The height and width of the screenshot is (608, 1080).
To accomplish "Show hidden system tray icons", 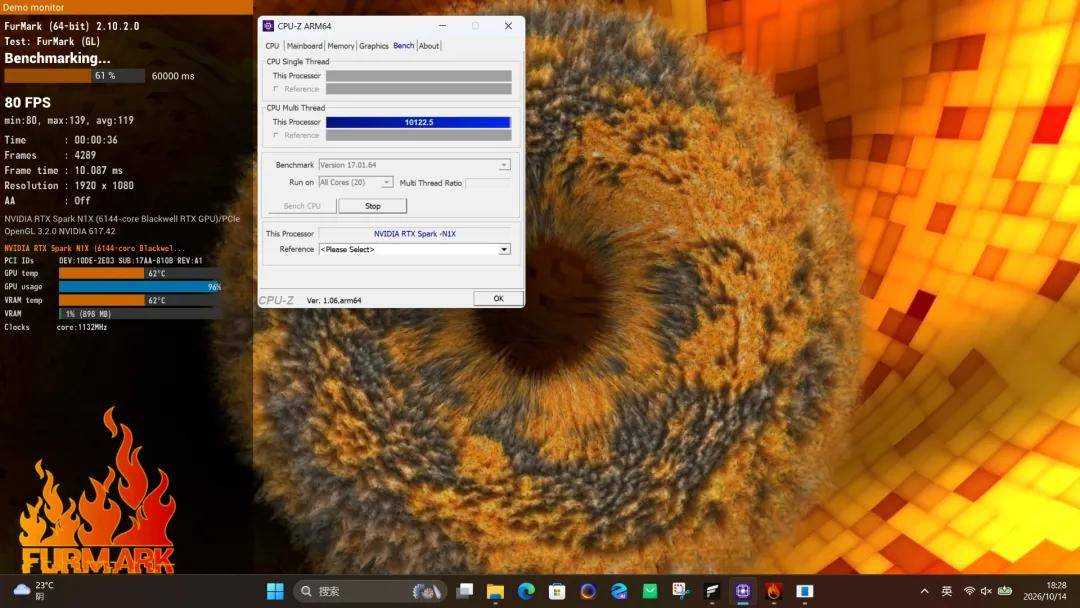I will tap(924, 591).
